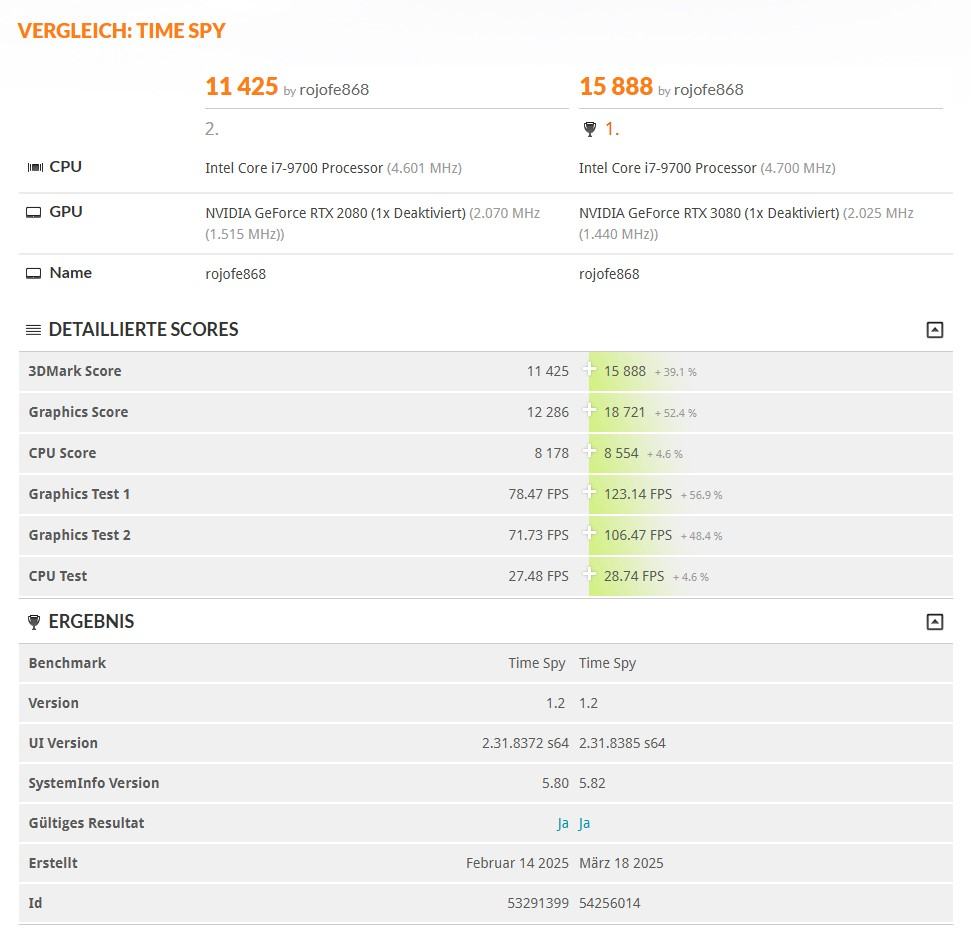Click the '28.74 FPS' value
The width and height of the screenshot is (971, 929).
point(634,576)
